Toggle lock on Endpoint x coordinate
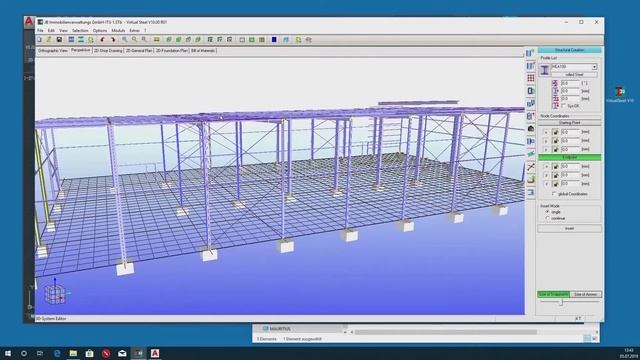Viewport: 640px width, 360px height. click(555, 167)
